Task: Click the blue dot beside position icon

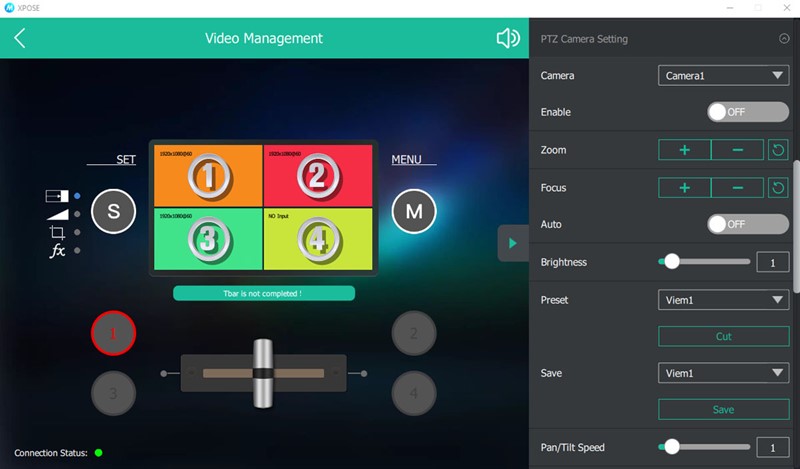Action: click(77, 195)
